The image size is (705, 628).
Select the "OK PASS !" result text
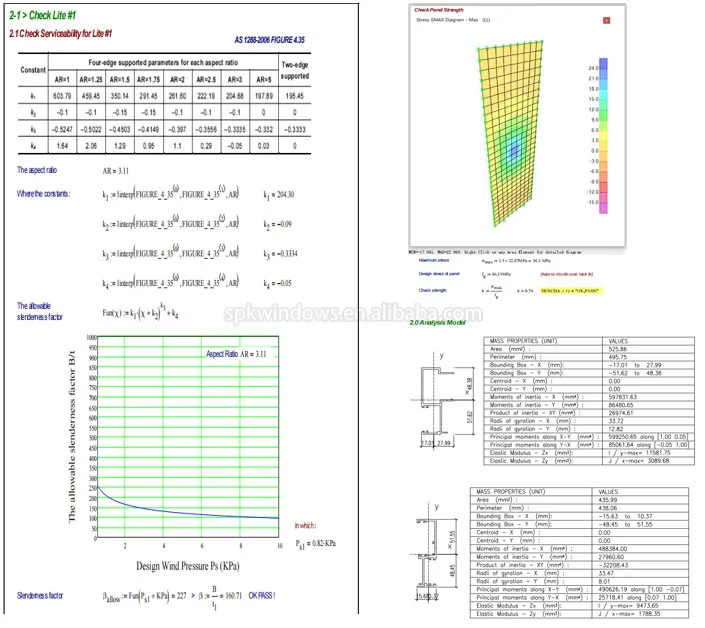tap(262, 595)
